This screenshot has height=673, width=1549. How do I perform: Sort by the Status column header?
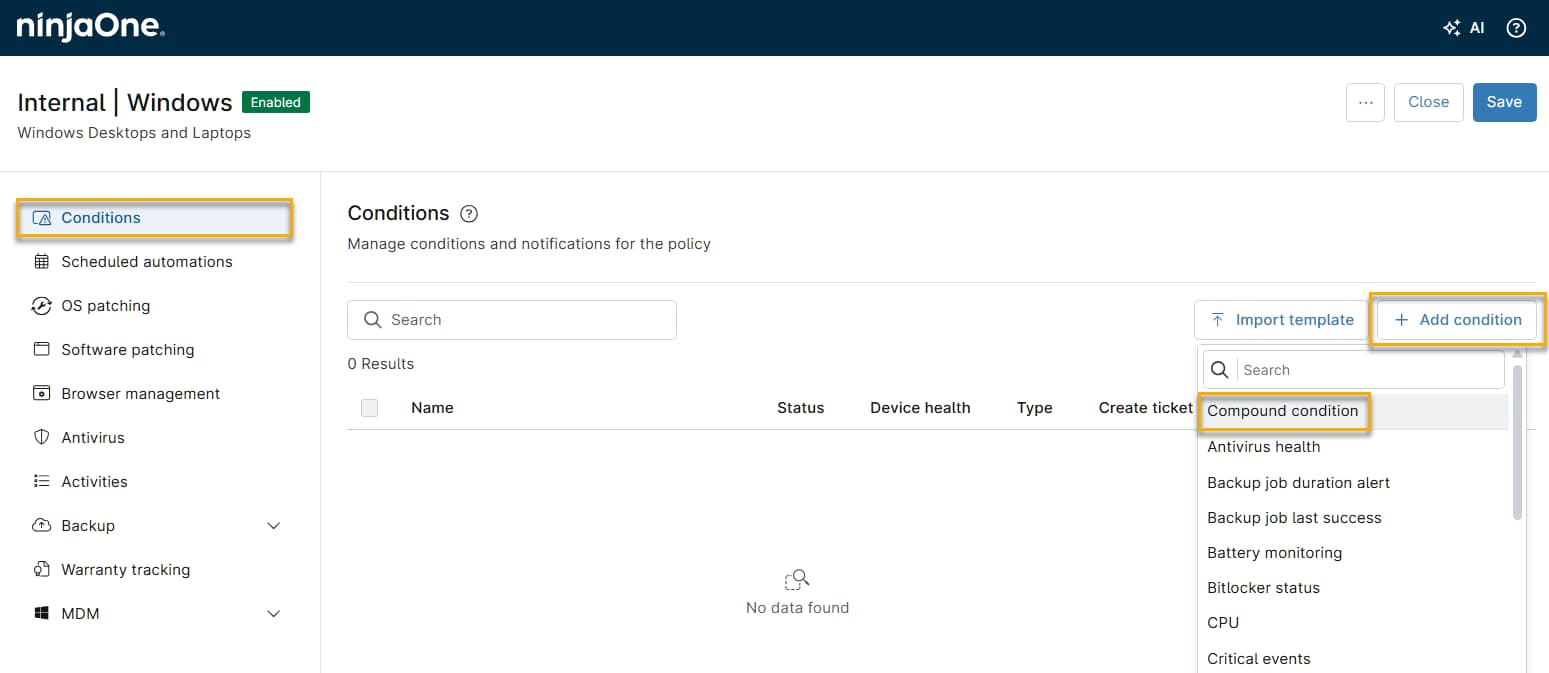point(801,408)
